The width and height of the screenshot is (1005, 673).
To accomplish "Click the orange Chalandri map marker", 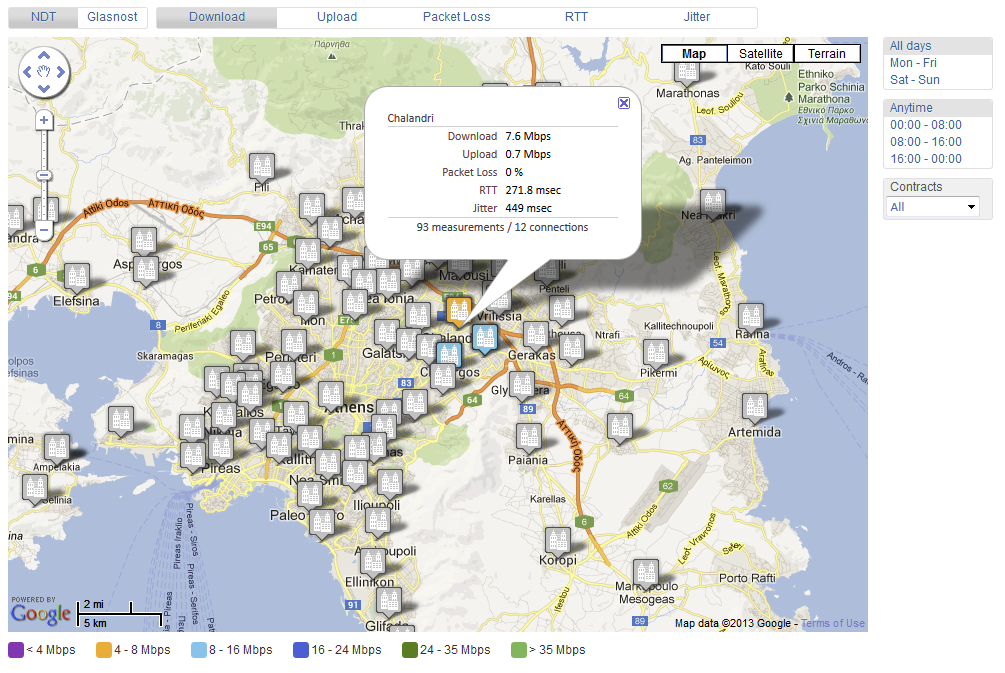I will (459, 311).
